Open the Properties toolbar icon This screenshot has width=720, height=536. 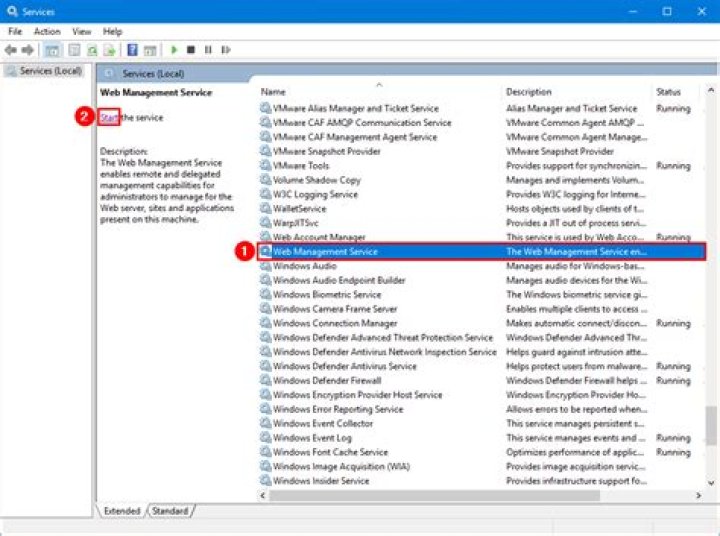pos(74,50)
